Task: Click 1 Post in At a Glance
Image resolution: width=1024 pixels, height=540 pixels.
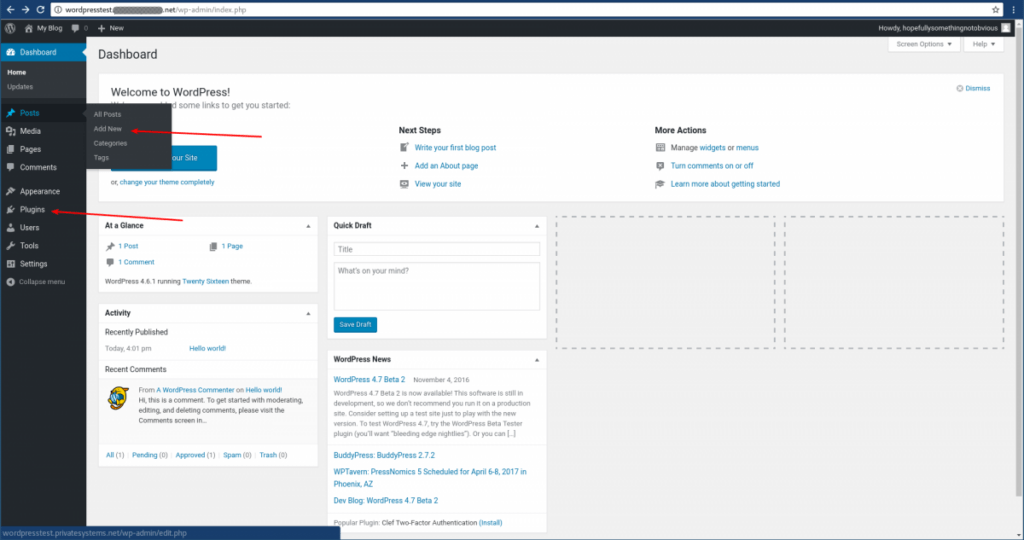Action: pyautogui.click(x=128, y=246)
